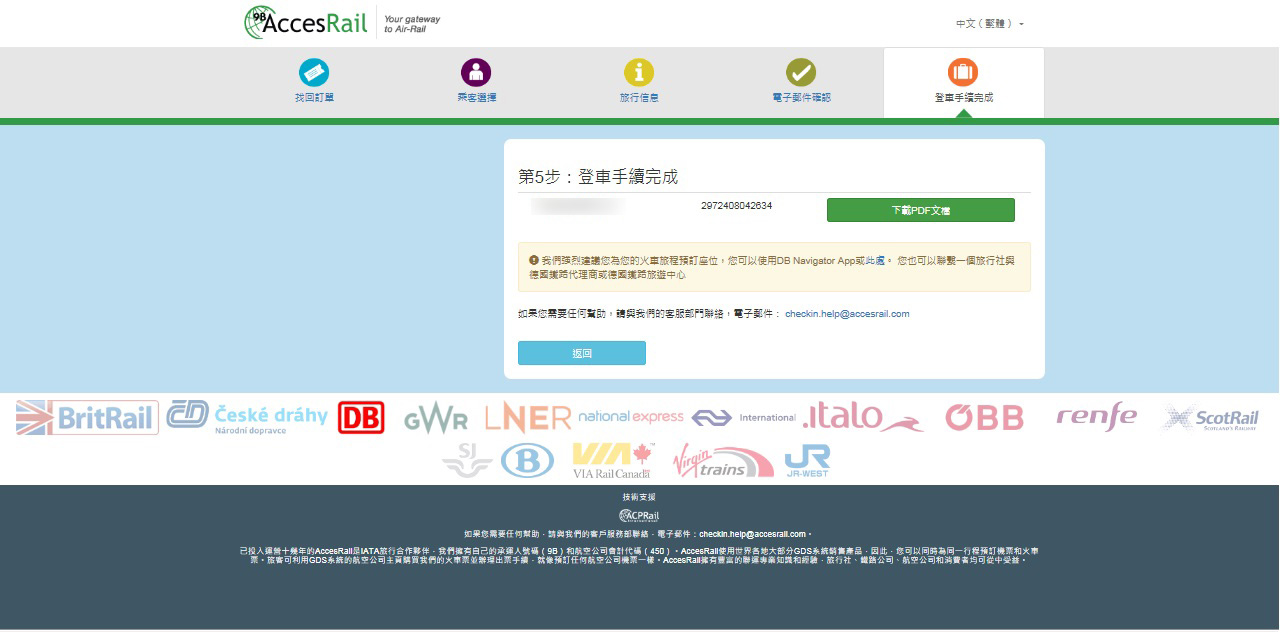Click the yellow 旅行信息 info icon
The height and width of the screenshot is (632, 1280).
(639, 72)
